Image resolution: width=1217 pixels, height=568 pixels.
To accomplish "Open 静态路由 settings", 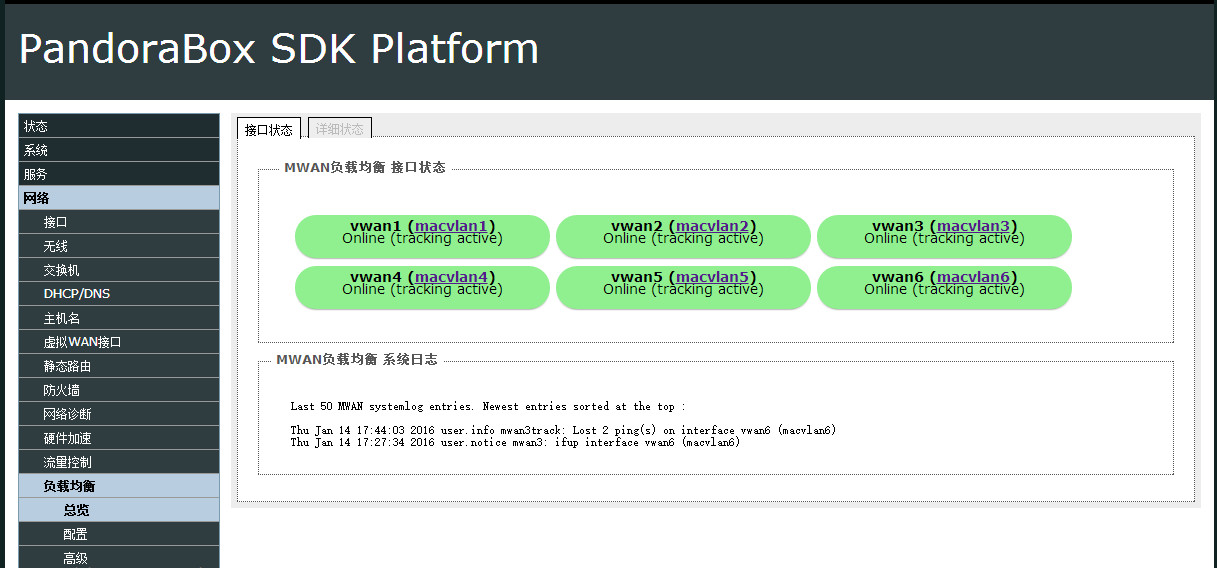I will pos(119,366).
